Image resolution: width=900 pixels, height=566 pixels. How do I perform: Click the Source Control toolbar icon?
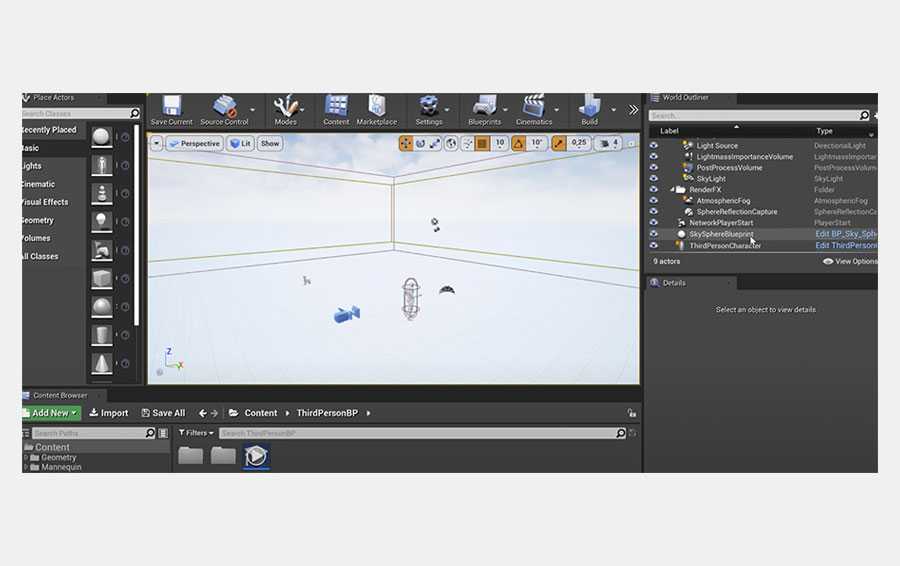[225, 107]
